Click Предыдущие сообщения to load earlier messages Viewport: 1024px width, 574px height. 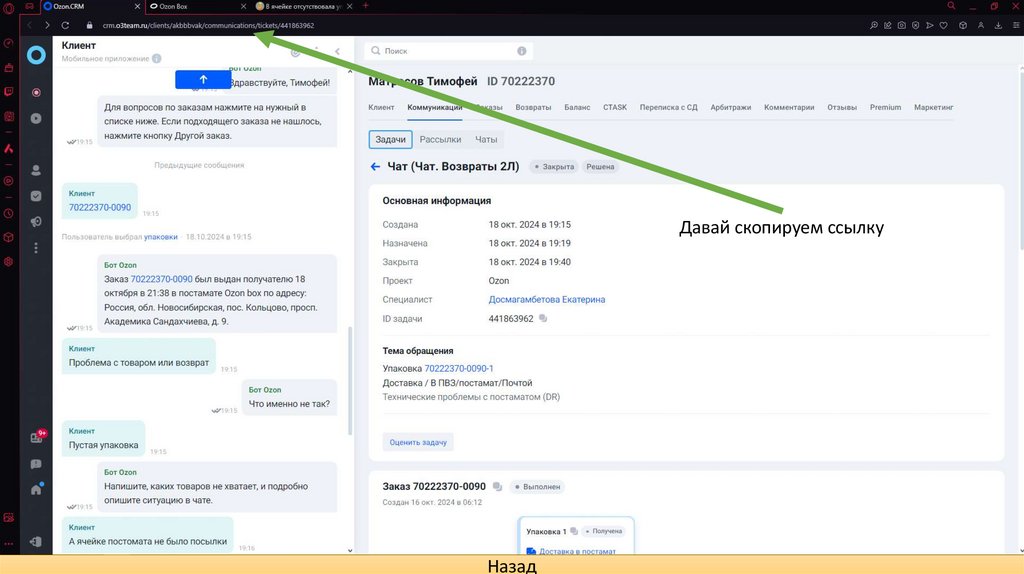[199, 165]
